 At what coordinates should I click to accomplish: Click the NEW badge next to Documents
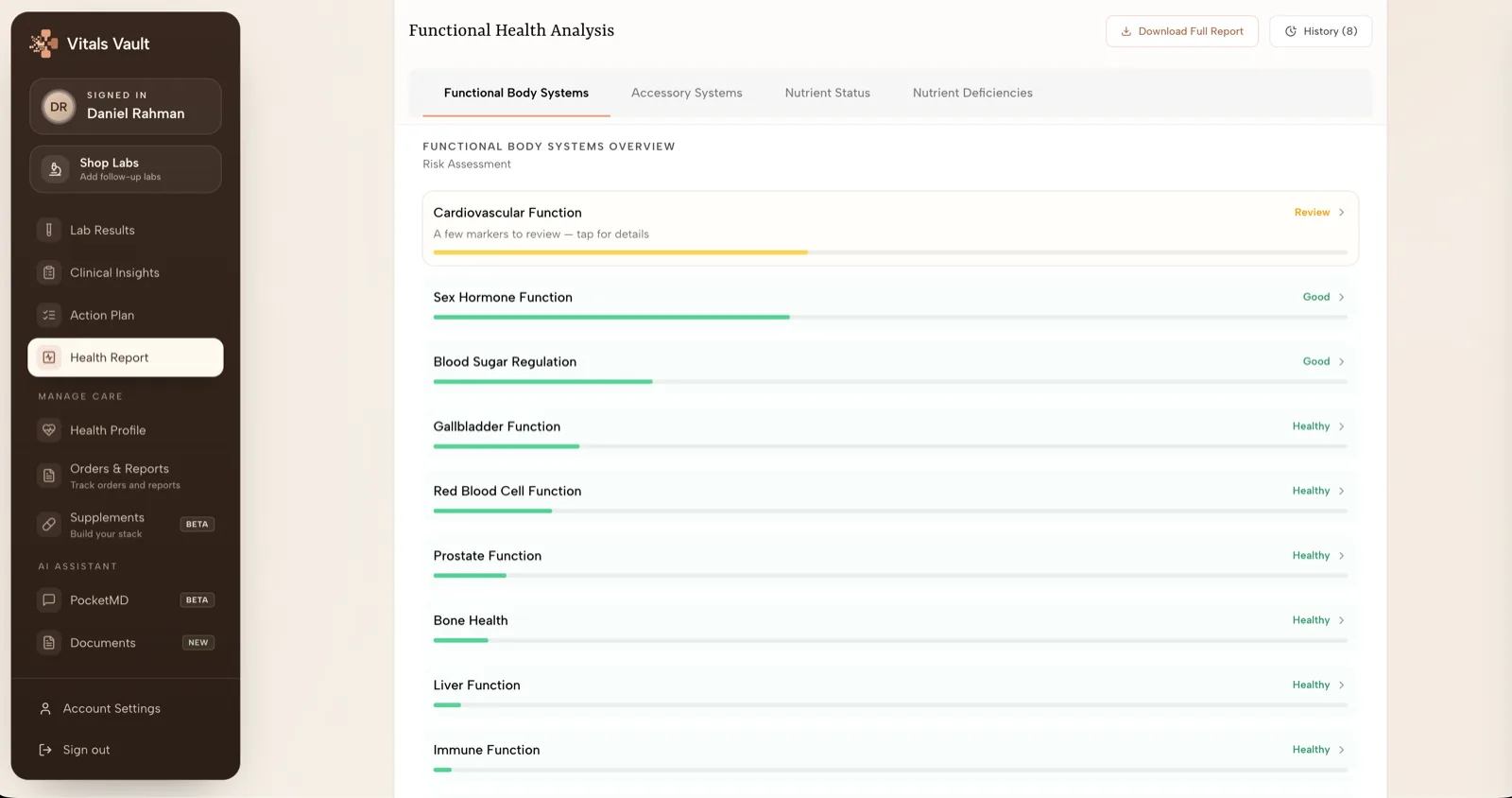[198, 643]
